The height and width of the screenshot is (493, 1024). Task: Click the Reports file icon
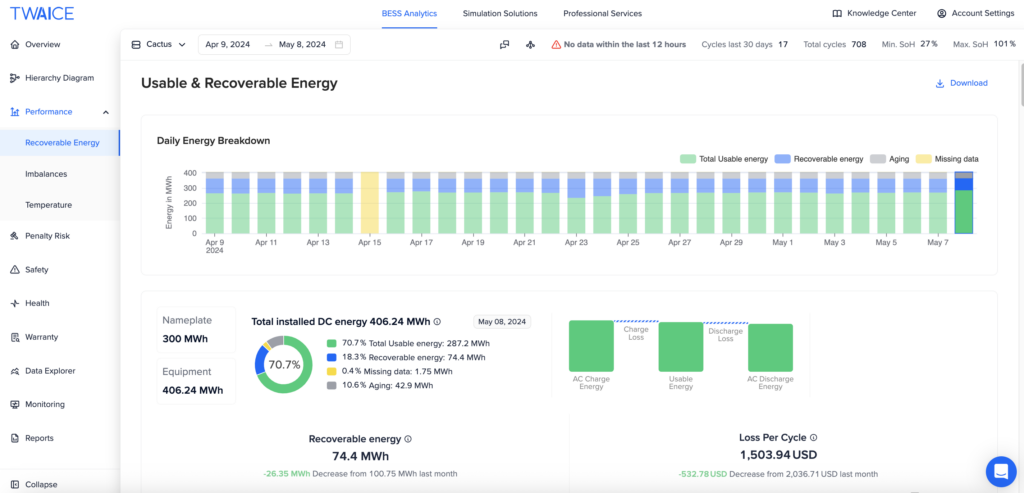[x=15, y=438]
